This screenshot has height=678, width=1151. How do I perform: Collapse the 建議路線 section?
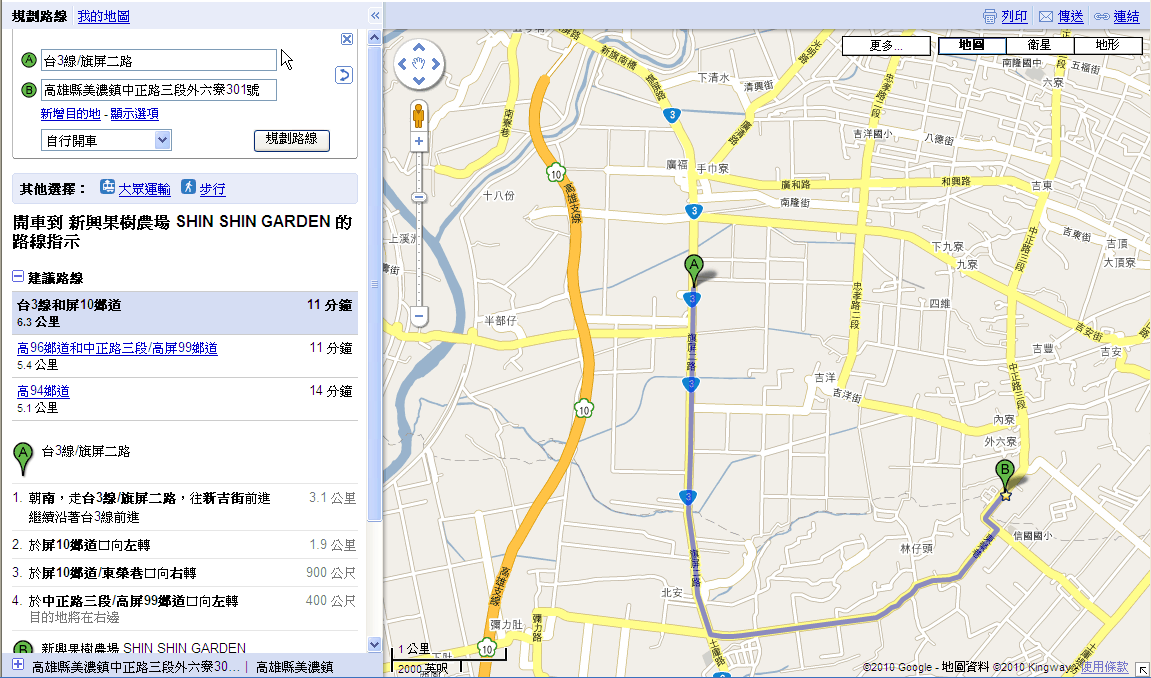(x=18, y=277)
